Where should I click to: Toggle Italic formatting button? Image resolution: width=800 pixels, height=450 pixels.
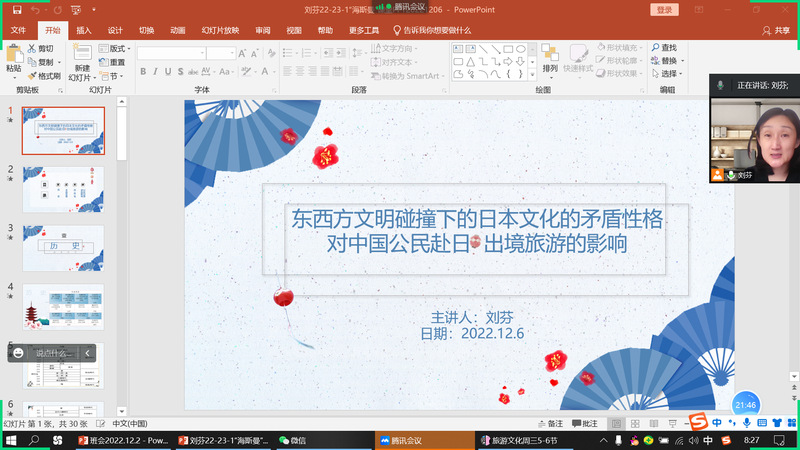point(156,72)
